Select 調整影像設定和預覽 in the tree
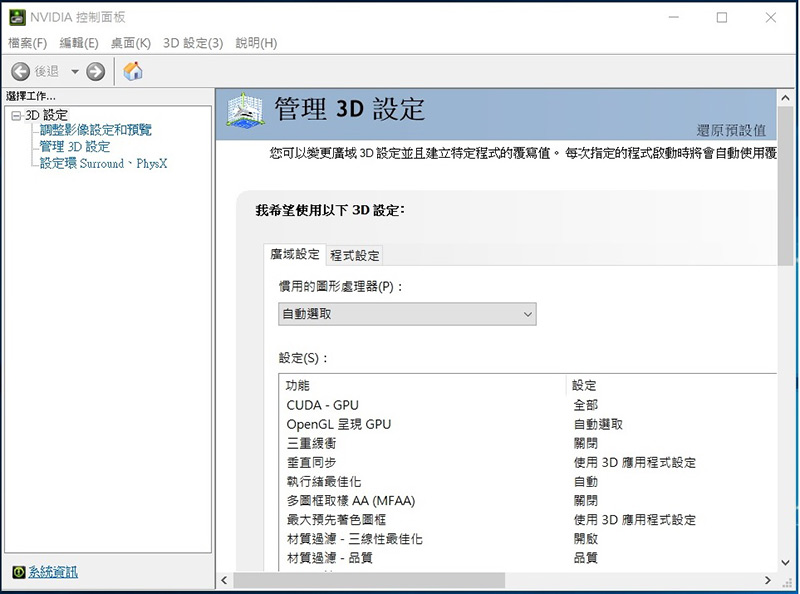The width and height of the screenshot is (800, 594). 96,130
